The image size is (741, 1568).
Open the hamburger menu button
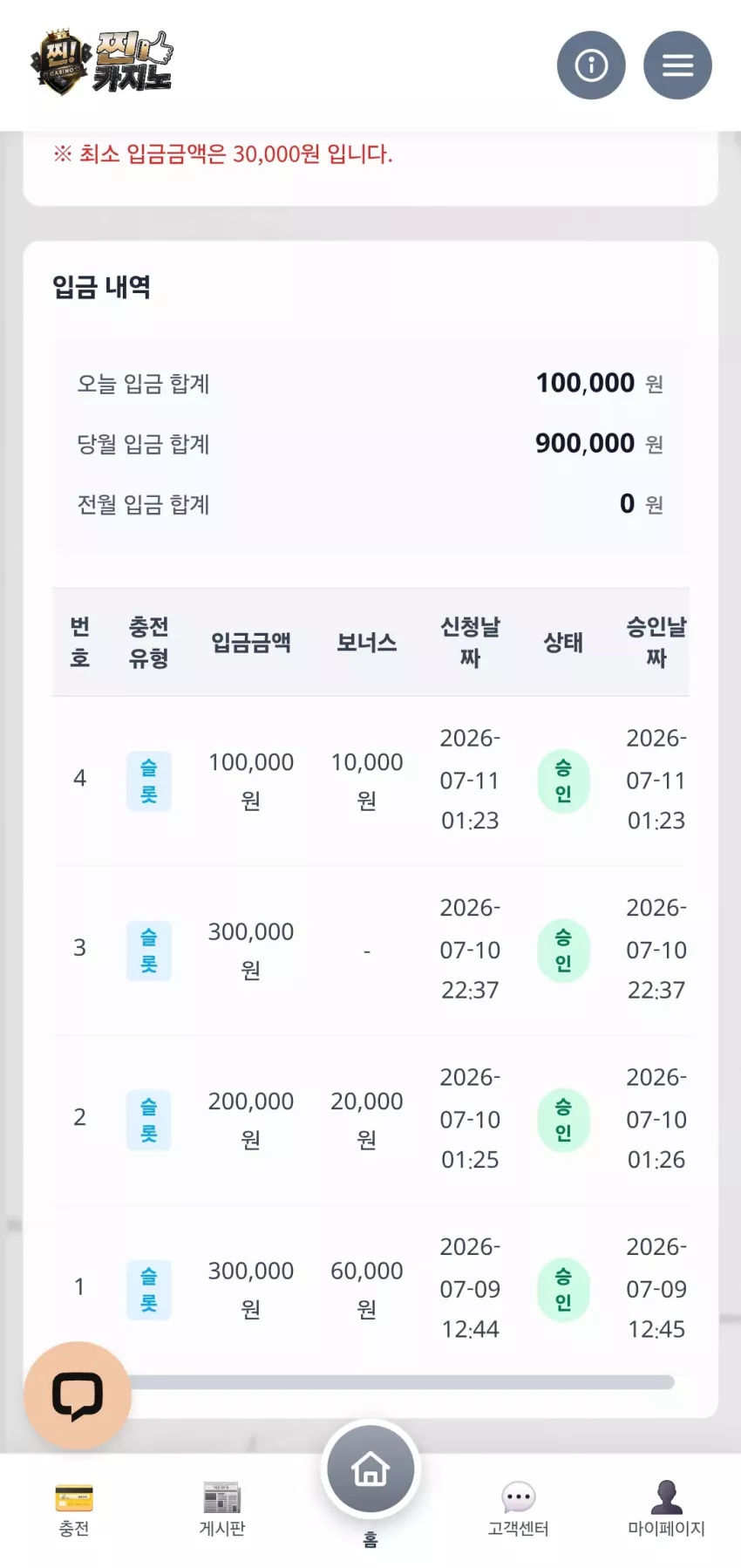[677, 65]
